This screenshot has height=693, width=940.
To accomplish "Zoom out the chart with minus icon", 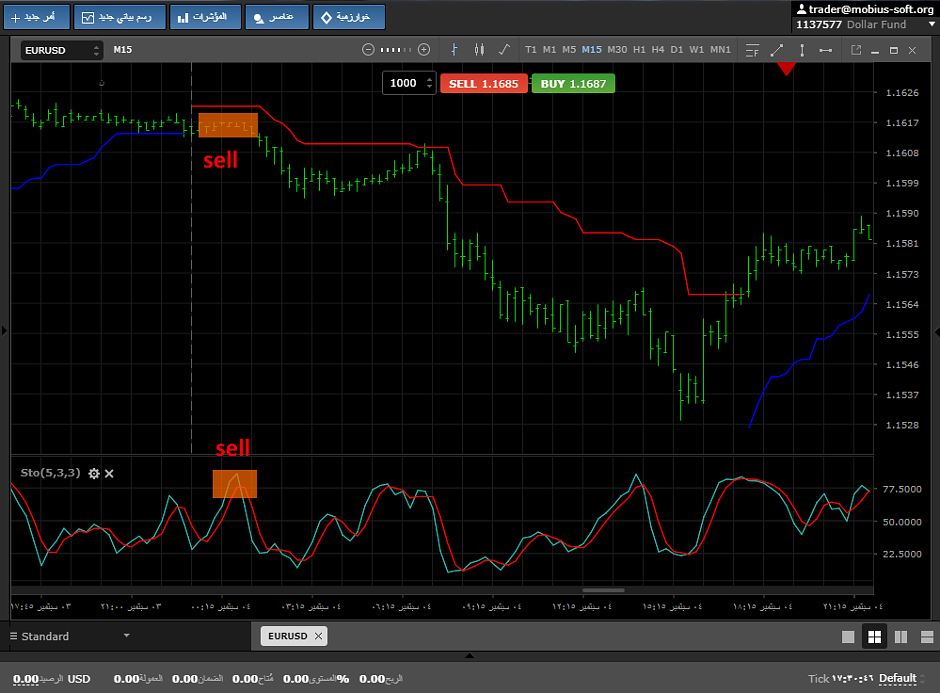I will click(x=368, y=50).
